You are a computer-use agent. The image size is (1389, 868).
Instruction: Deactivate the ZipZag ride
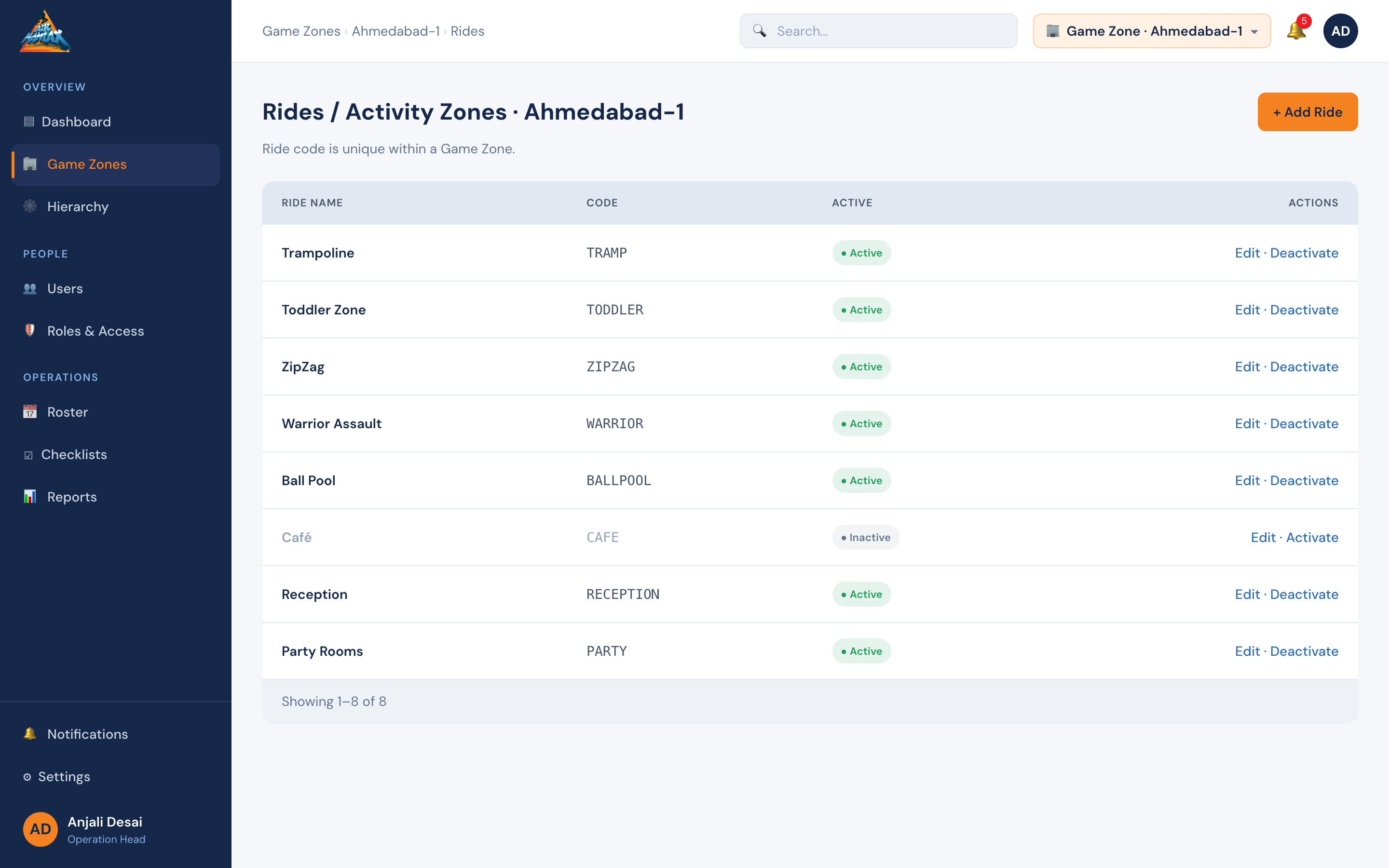[x=1304, y=366]
